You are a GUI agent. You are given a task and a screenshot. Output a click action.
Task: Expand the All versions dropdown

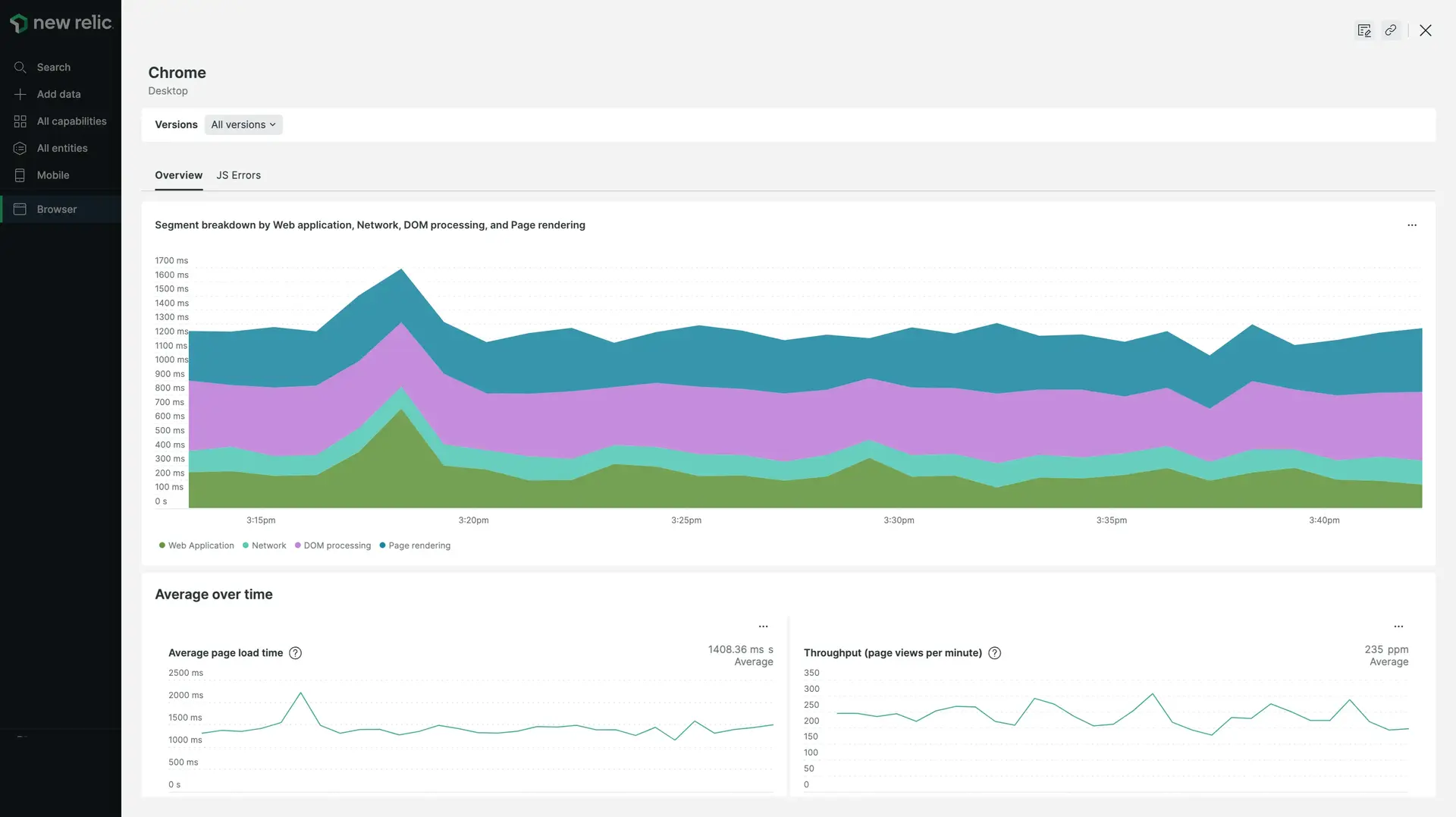click(243, 124)
